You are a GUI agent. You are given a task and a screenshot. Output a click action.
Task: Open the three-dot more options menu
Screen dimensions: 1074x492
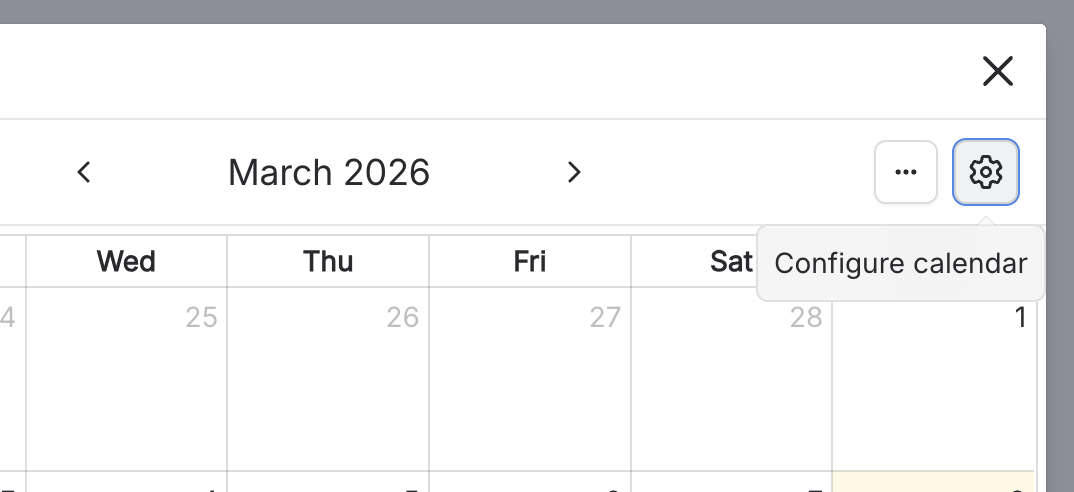tap(906, 172)
